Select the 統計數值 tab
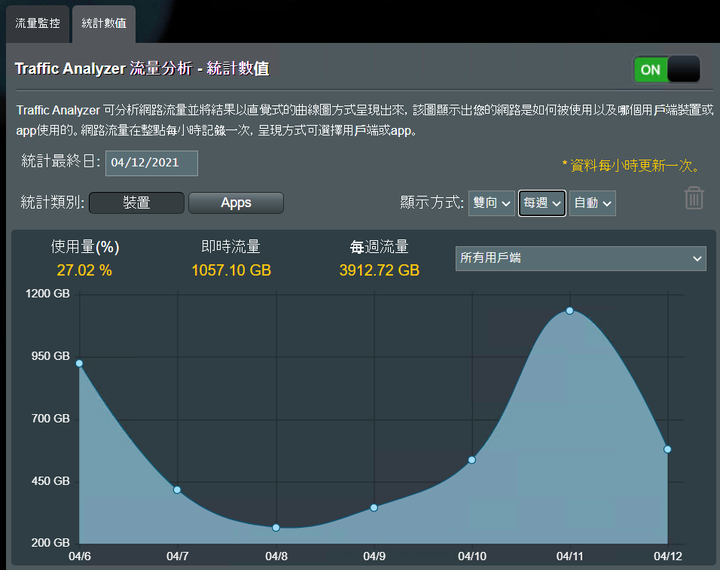The width and height of the screenshot is (720, 570). [x=104, y=23]
